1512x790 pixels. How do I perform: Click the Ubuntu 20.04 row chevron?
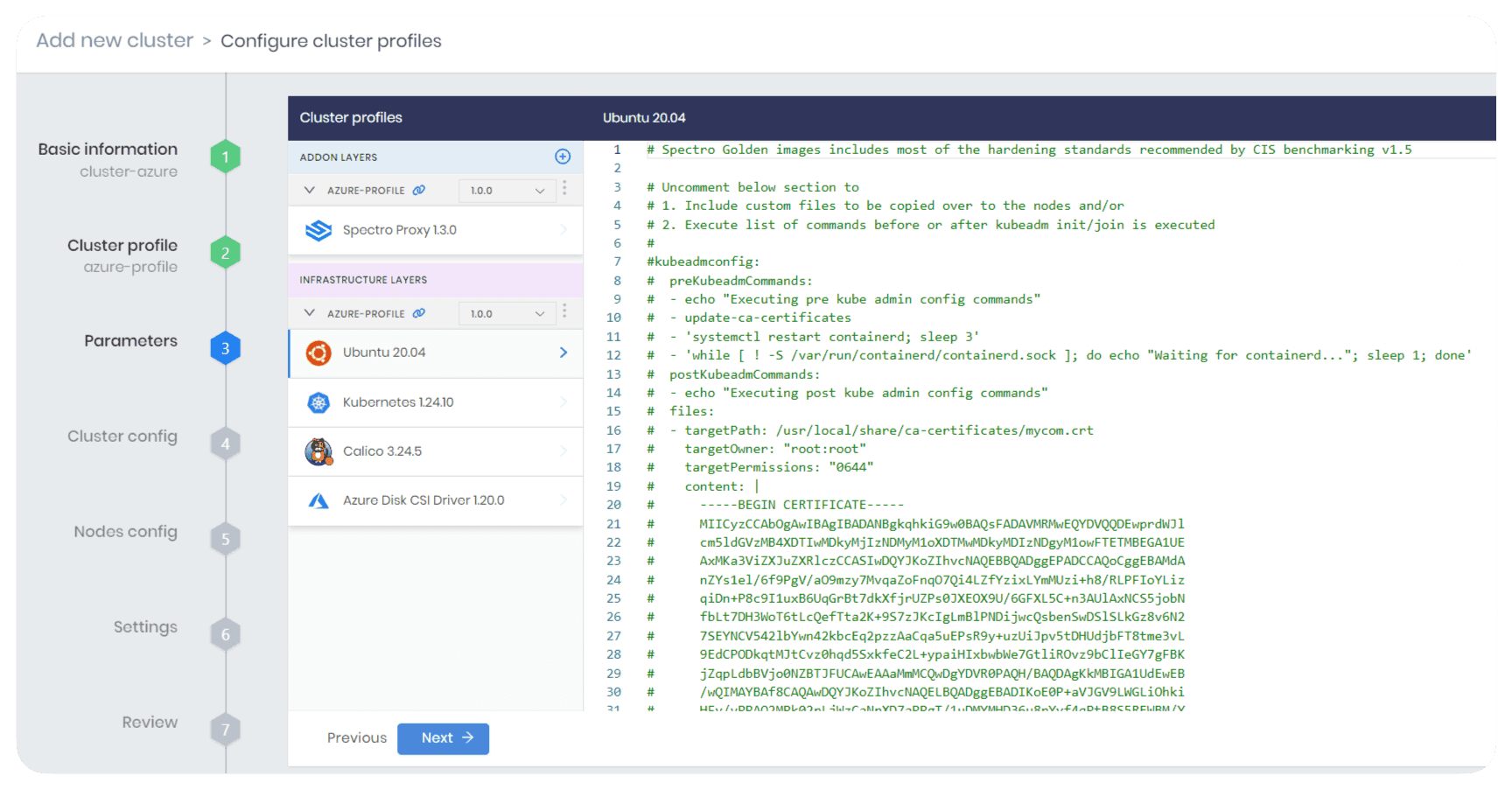point(563,353)
